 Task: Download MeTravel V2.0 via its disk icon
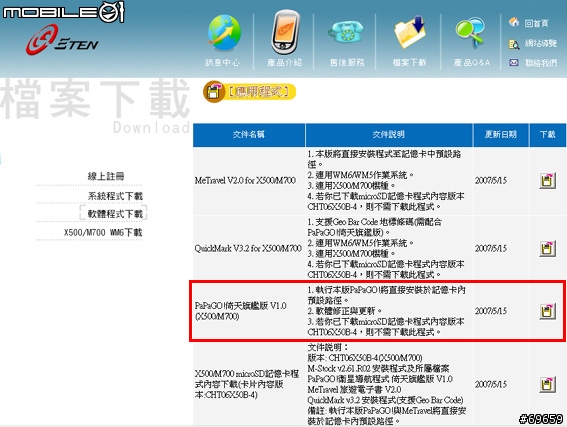(x=547, y=180)
